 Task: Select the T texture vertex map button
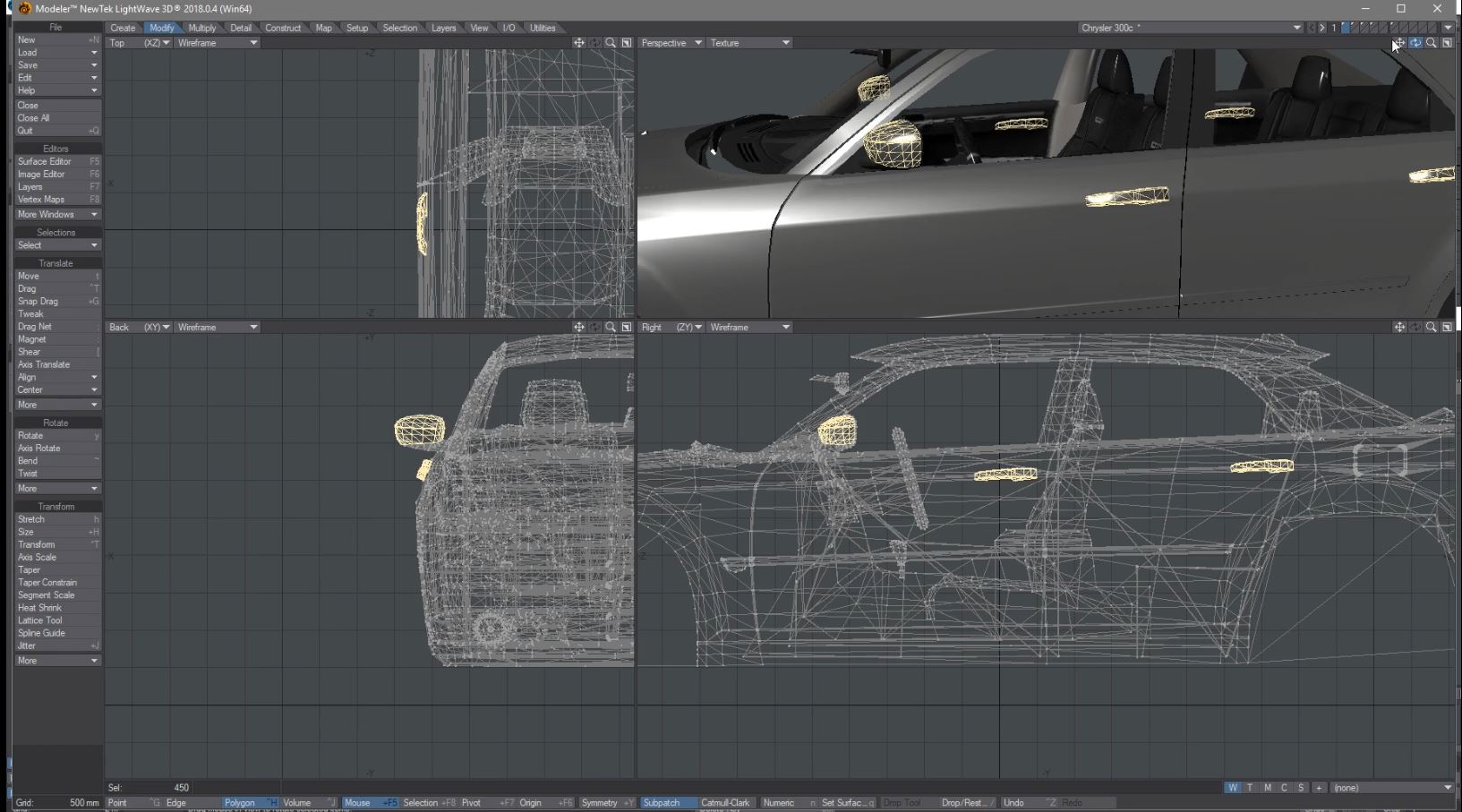1250,788
